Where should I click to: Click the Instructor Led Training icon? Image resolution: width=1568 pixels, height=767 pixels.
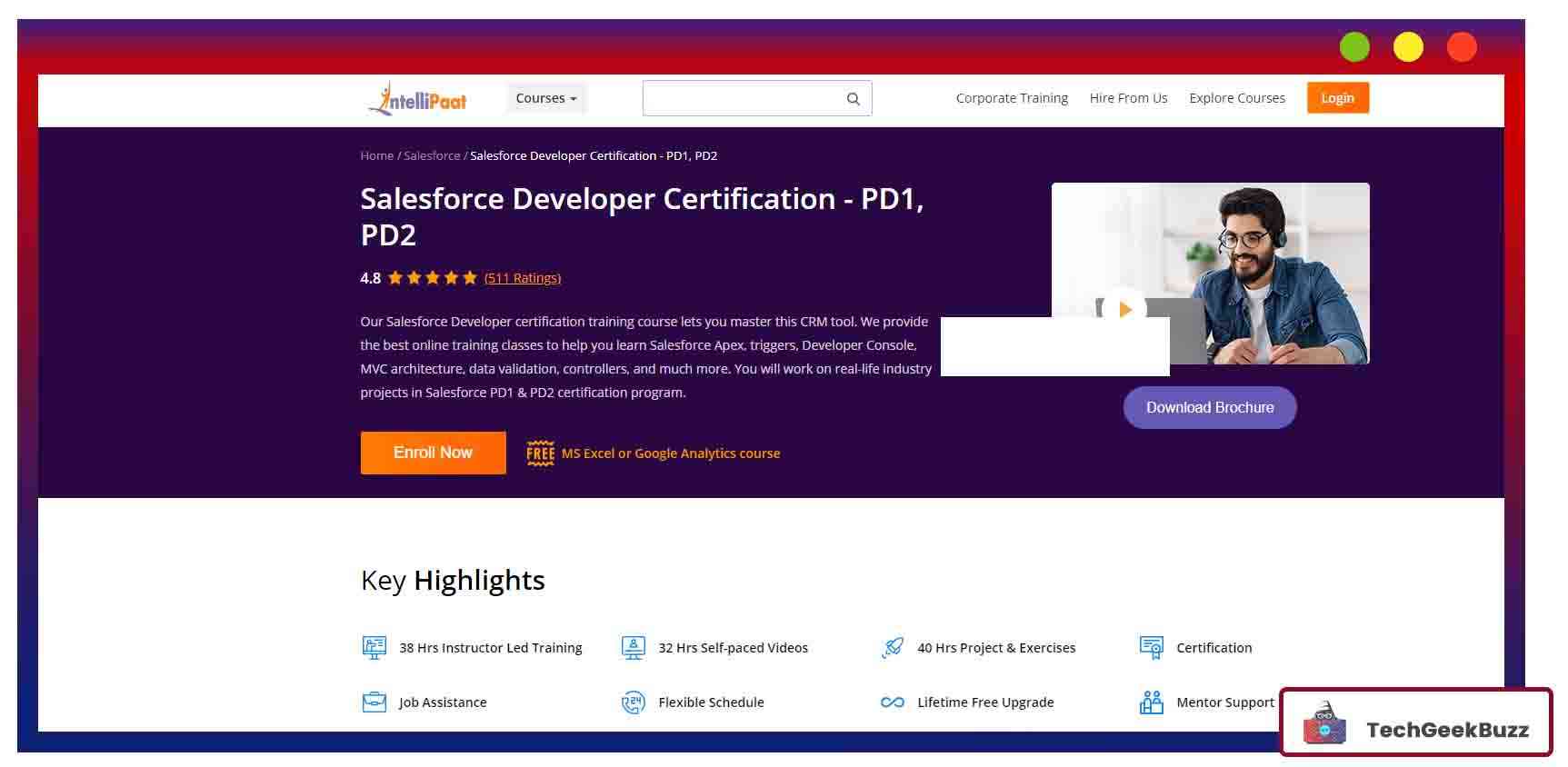(x=374, y=648)
